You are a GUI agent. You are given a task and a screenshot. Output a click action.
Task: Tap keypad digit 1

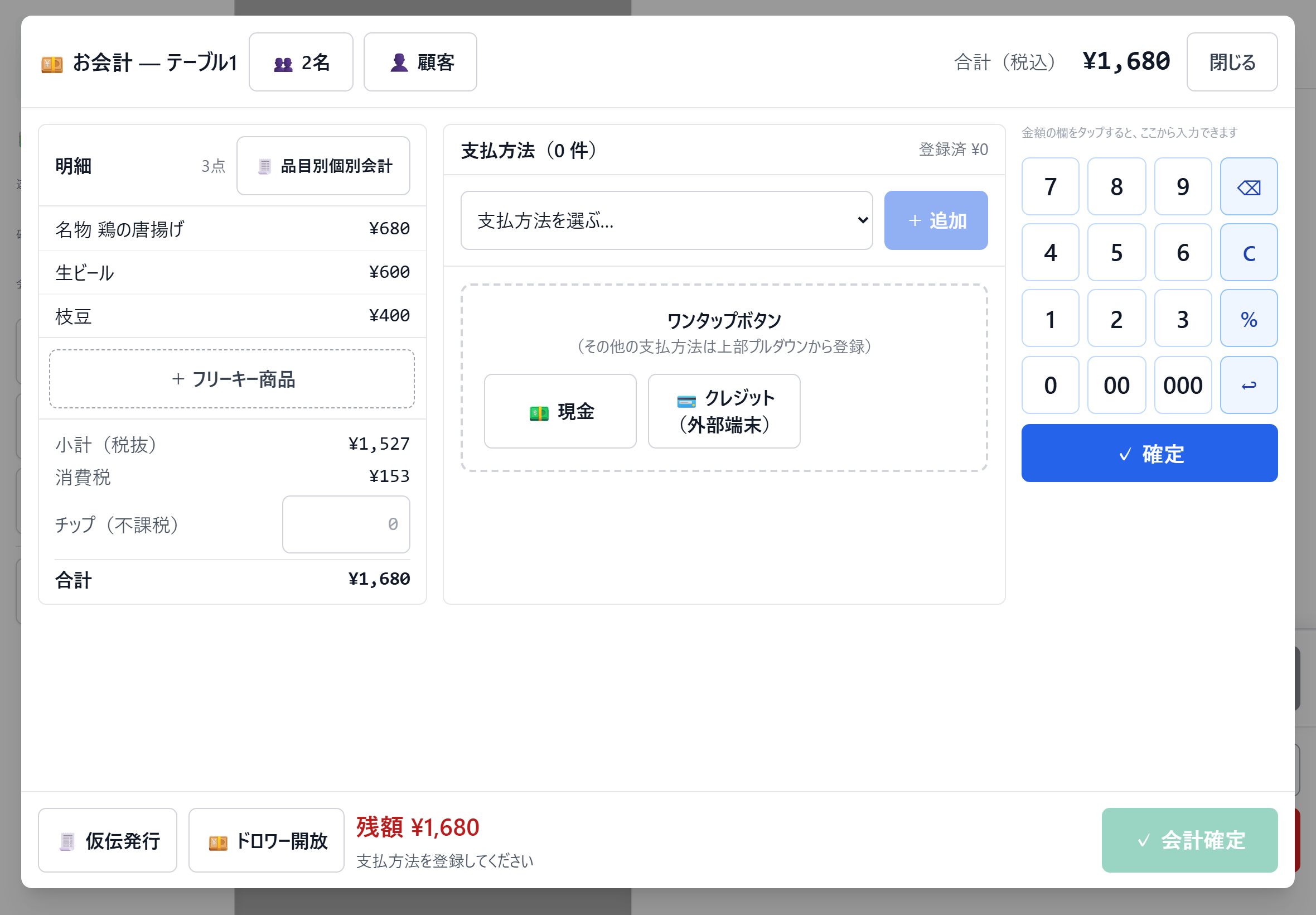pos(1050,319)
